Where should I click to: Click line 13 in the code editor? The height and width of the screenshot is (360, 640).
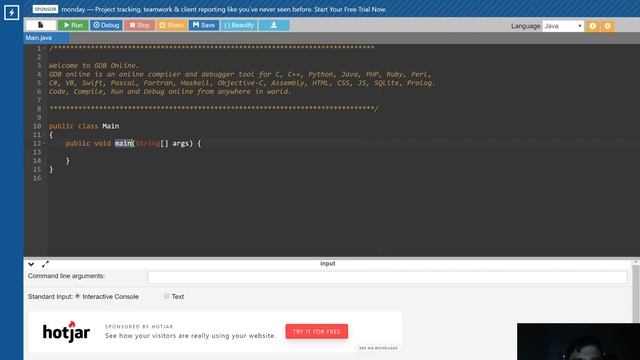343,152
